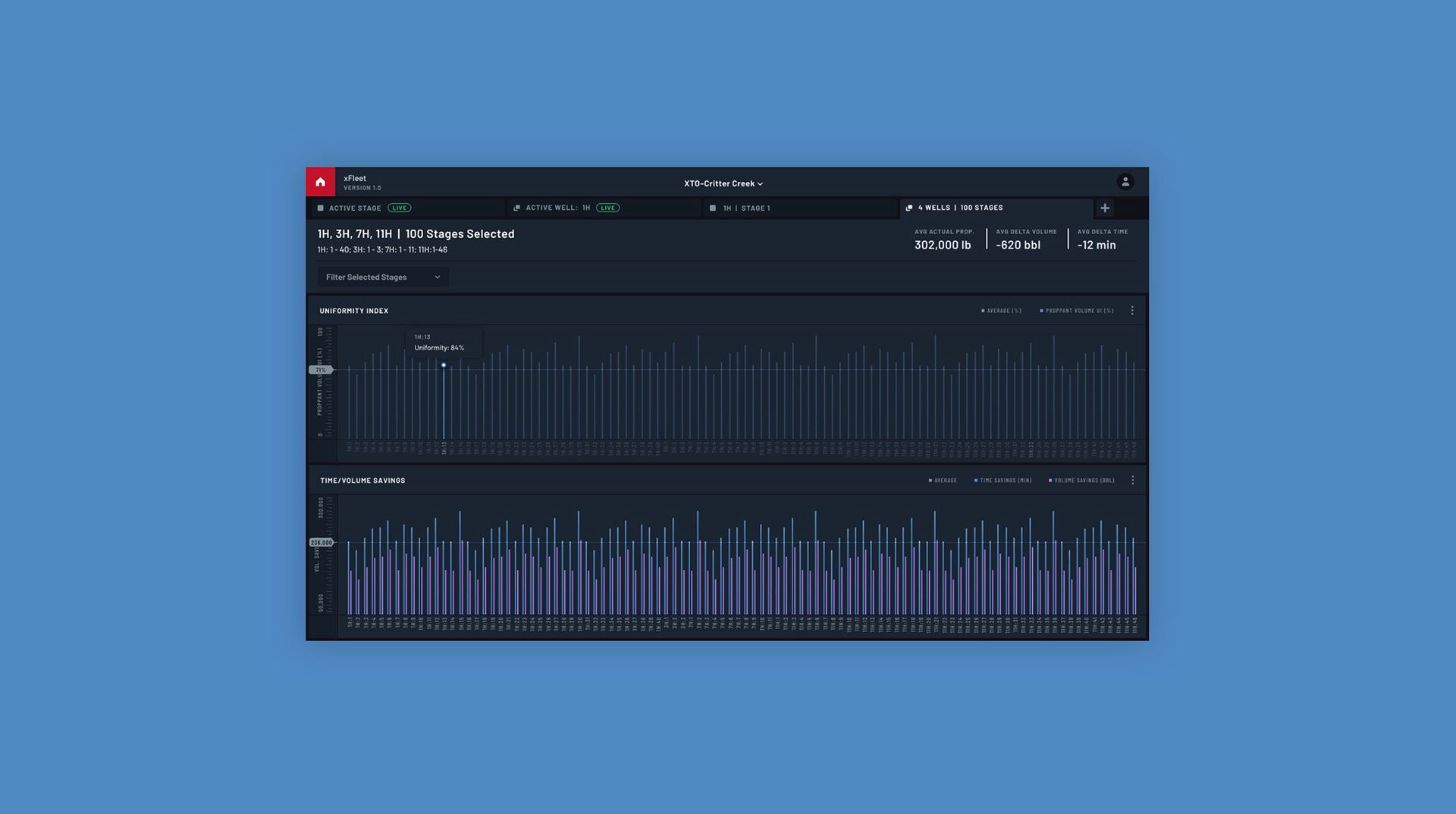
Task: Open the user profile icon
Action: tap(1125, 182)
